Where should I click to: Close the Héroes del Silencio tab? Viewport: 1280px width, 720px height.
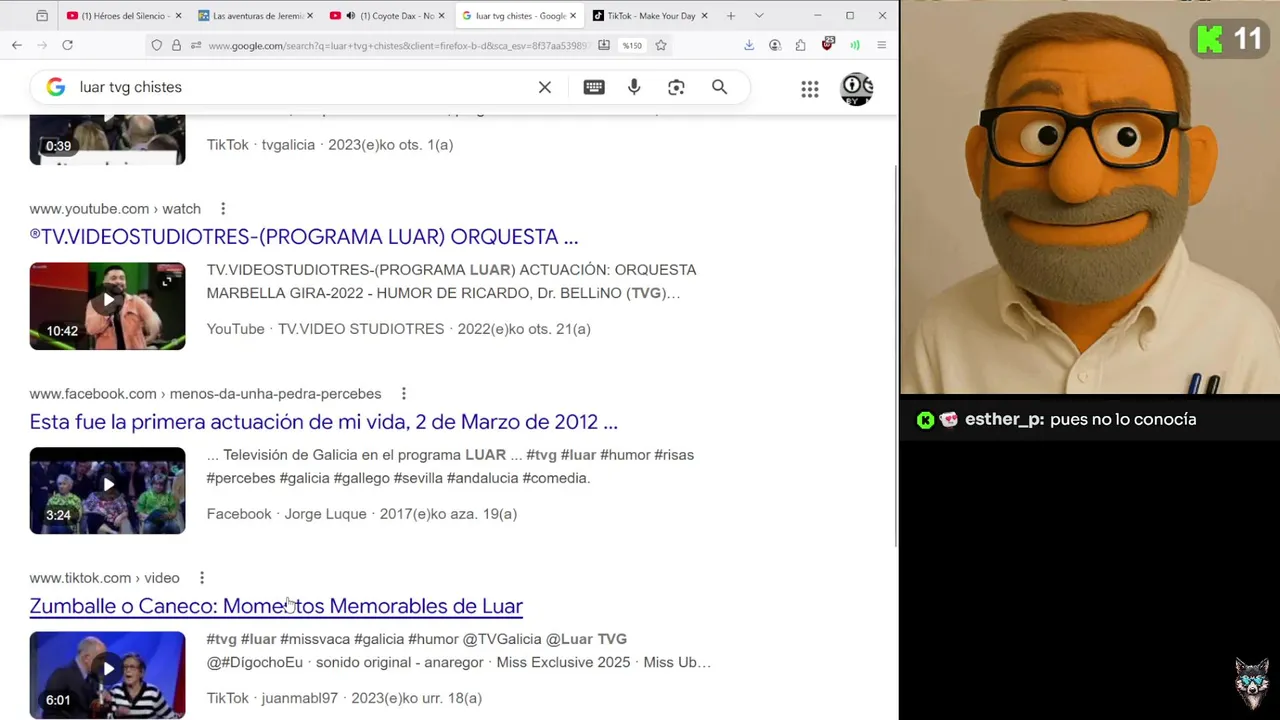point(178,16)
